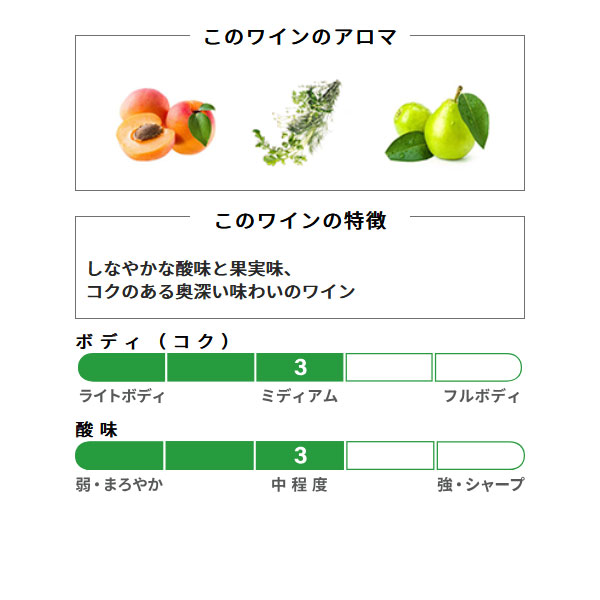
Task: Select body scale segment numbered 3
Action: click(x=300, y=367)
